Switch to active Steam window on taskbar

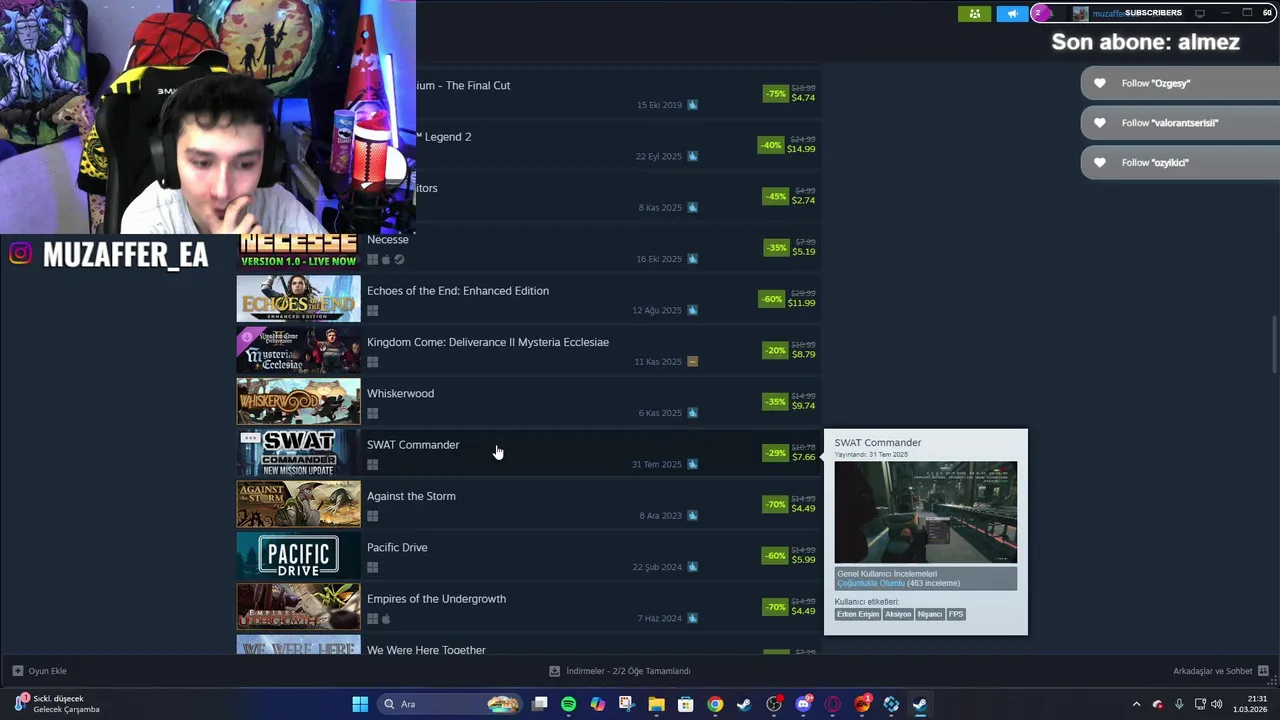[x=920, y=704]
